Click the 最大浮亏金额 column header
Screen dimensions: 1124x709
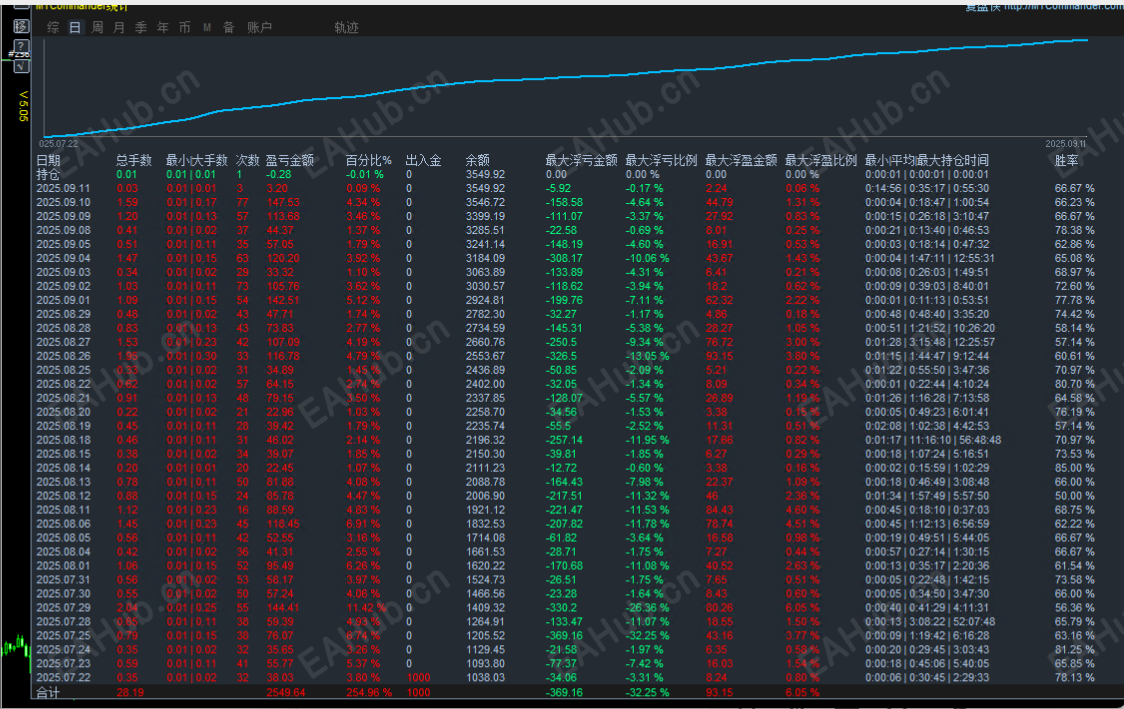click(x=581, y=161)
